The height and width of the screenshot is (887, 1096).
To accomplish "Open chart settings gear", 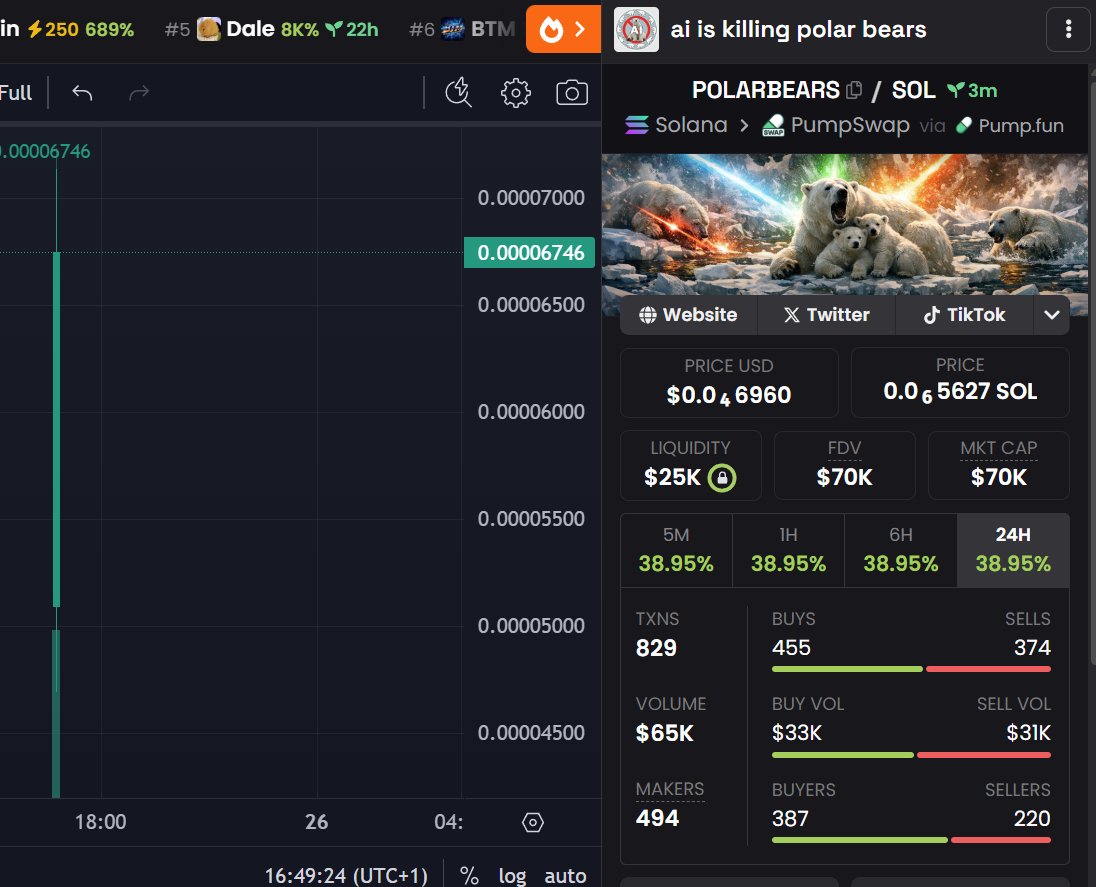I will pyautogui.click(x=516, y=92).
